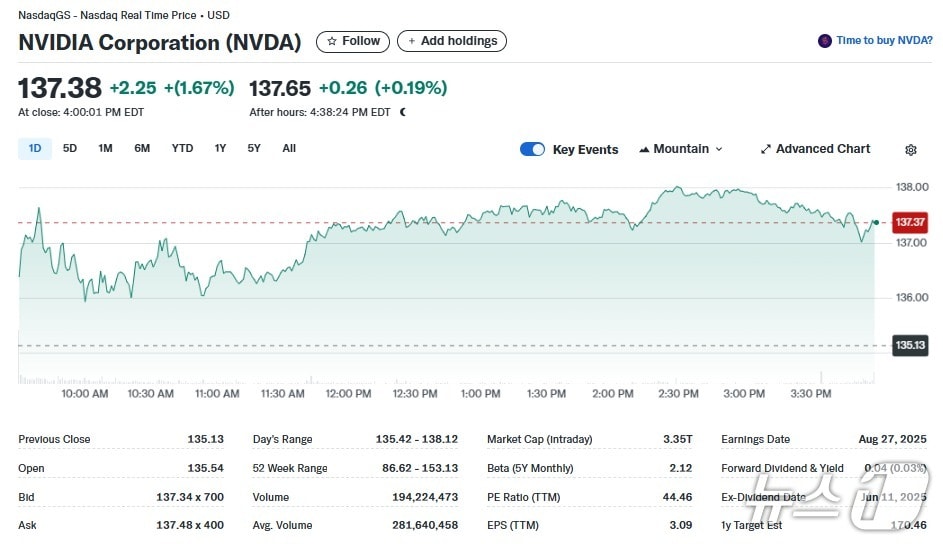The image size is (943, 544).
Task: Click the red 137.37 current price marker
Action: (909, 222)
